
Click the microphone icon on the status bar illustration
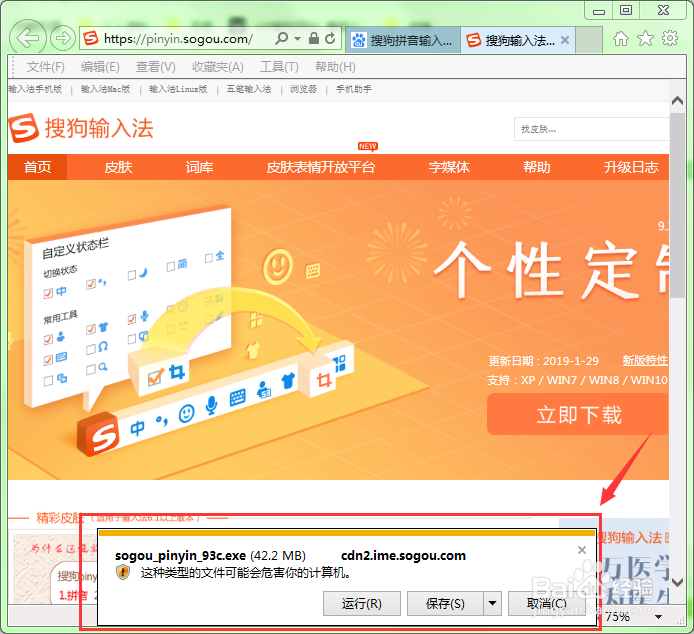(x=212, y=405)
